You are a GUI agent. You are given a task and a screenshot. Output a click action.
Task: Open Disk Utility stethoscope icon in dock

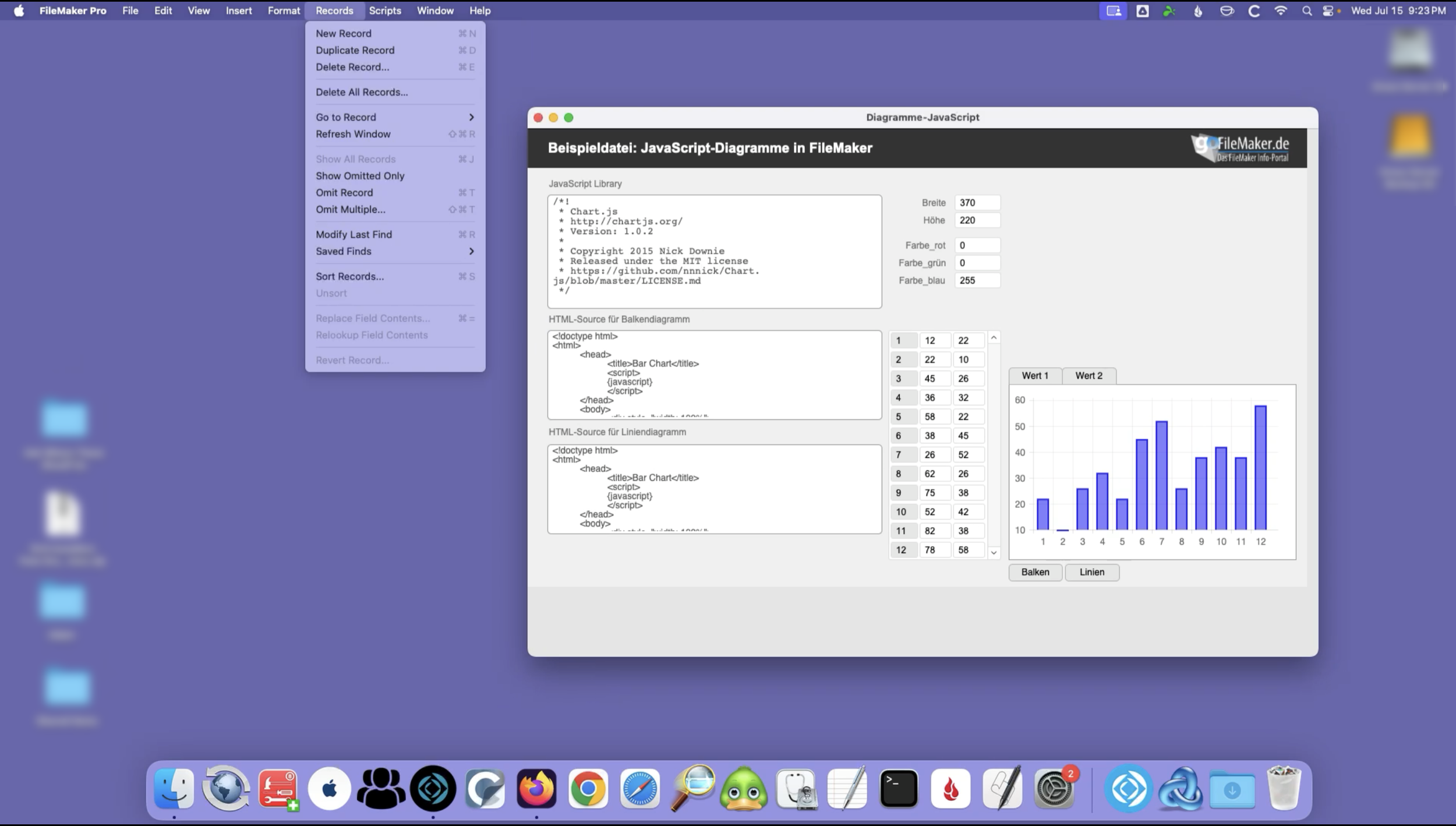point(796,789)
